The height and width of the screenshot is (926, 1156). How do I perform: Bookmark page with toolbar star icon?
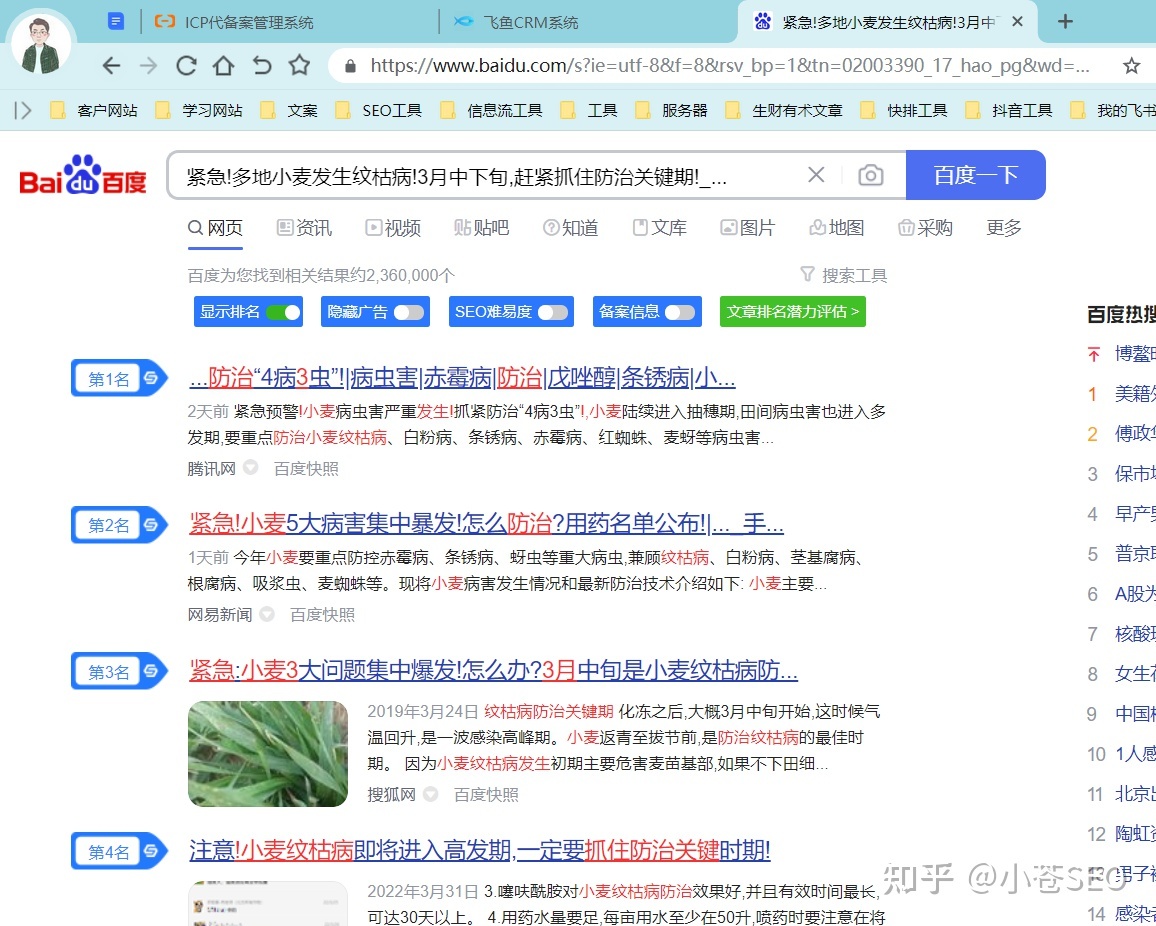click(299, 66)
